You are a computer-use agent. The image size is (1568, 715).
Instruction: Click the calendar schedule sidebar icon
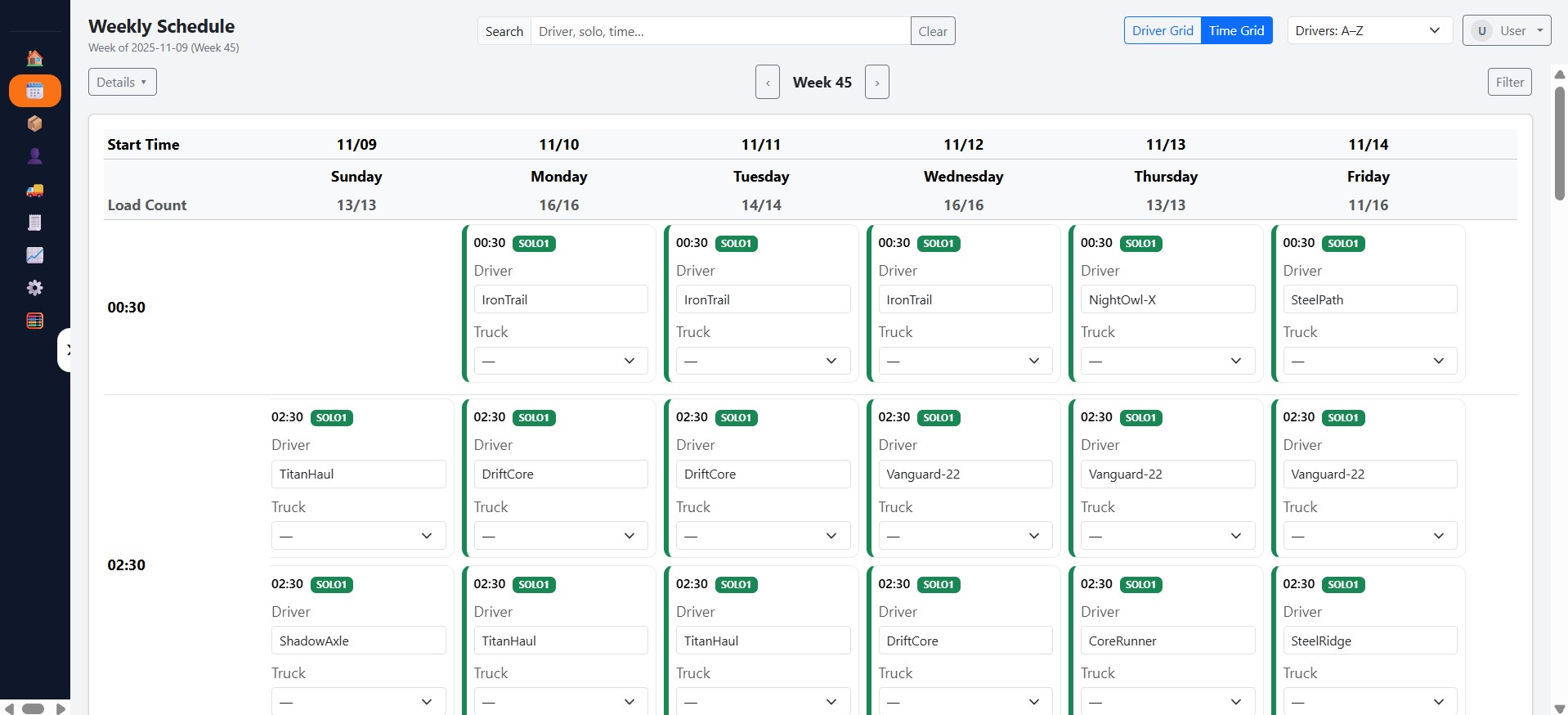(34, 91)
